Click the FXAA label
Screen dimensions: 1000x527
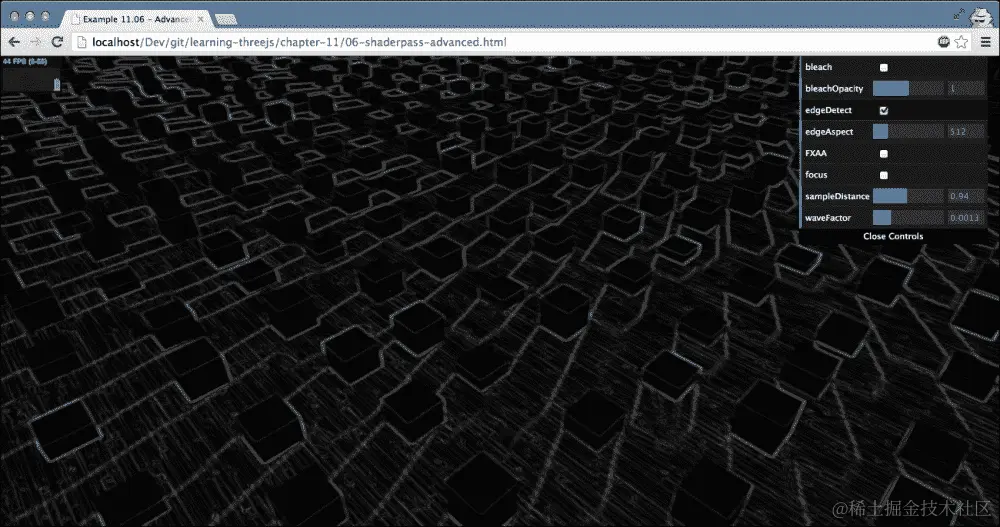(x=816, y=153)
